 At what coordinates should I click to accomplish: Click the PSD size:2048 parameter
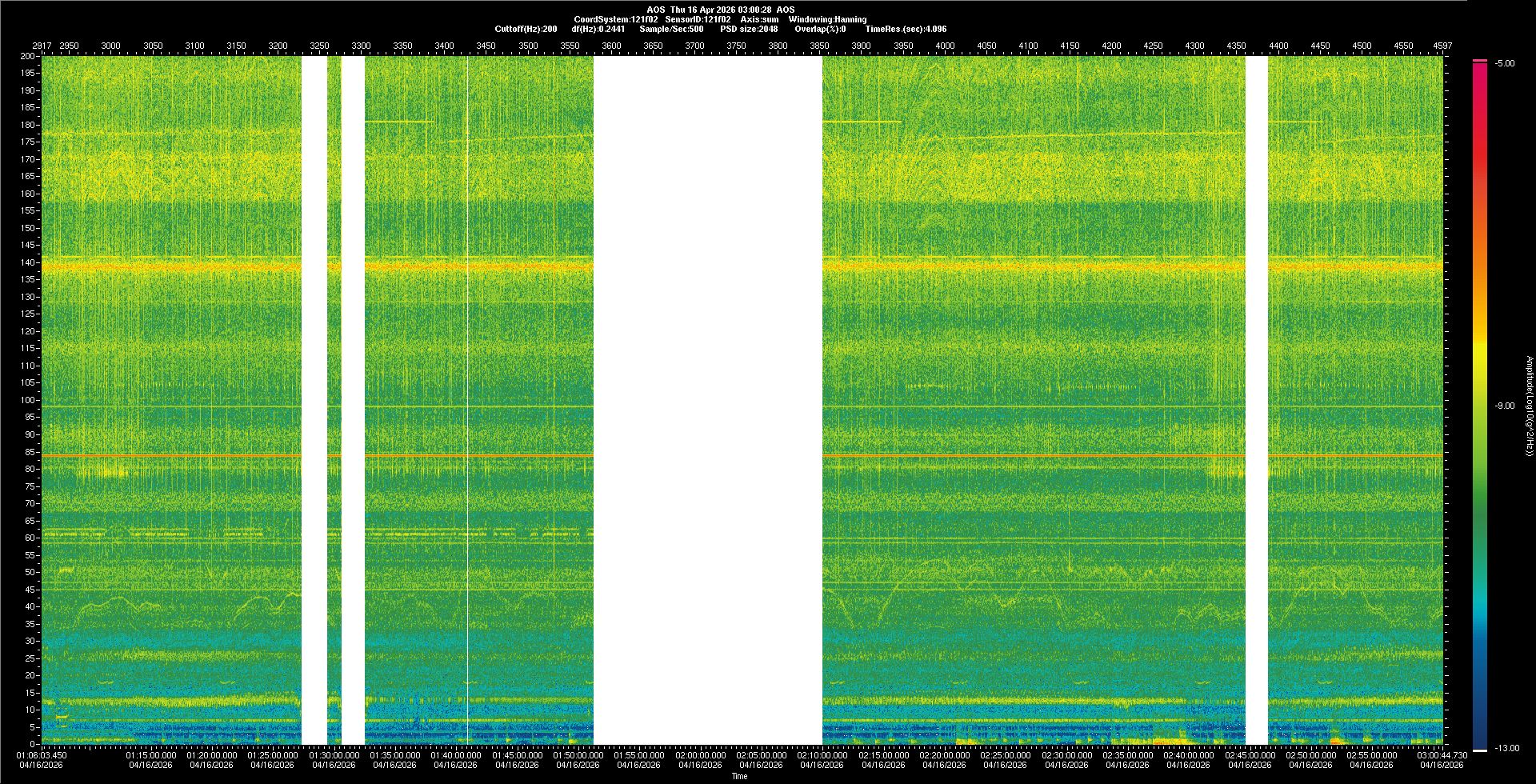[x=749, y=29]
